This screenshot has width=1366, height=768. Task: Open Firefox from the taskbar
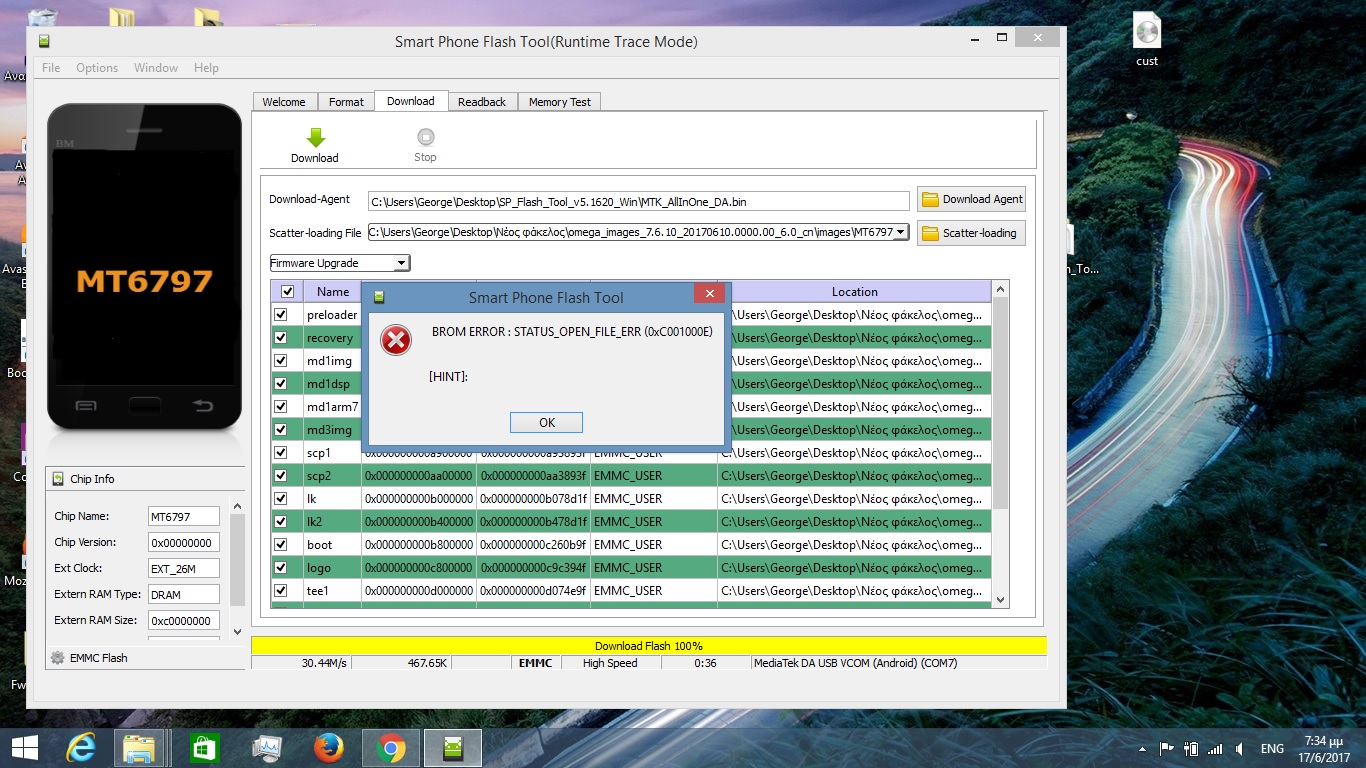tap(328, 748)
